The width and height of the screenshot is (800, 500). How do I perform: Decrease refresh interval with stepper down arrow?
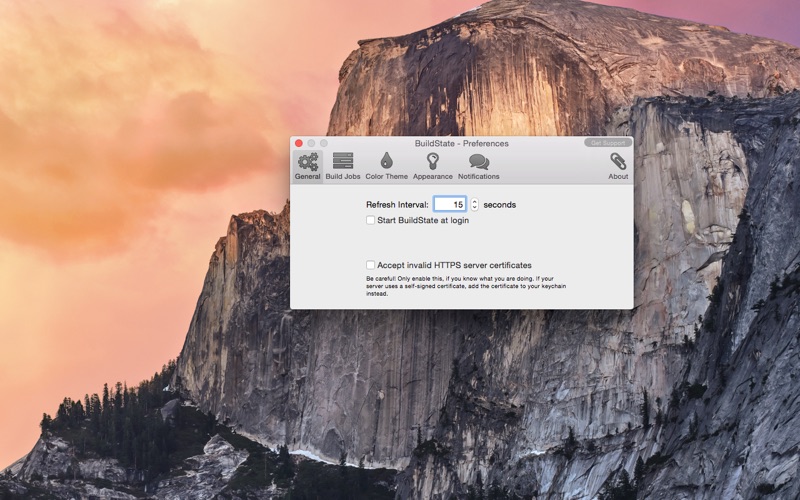474,207
